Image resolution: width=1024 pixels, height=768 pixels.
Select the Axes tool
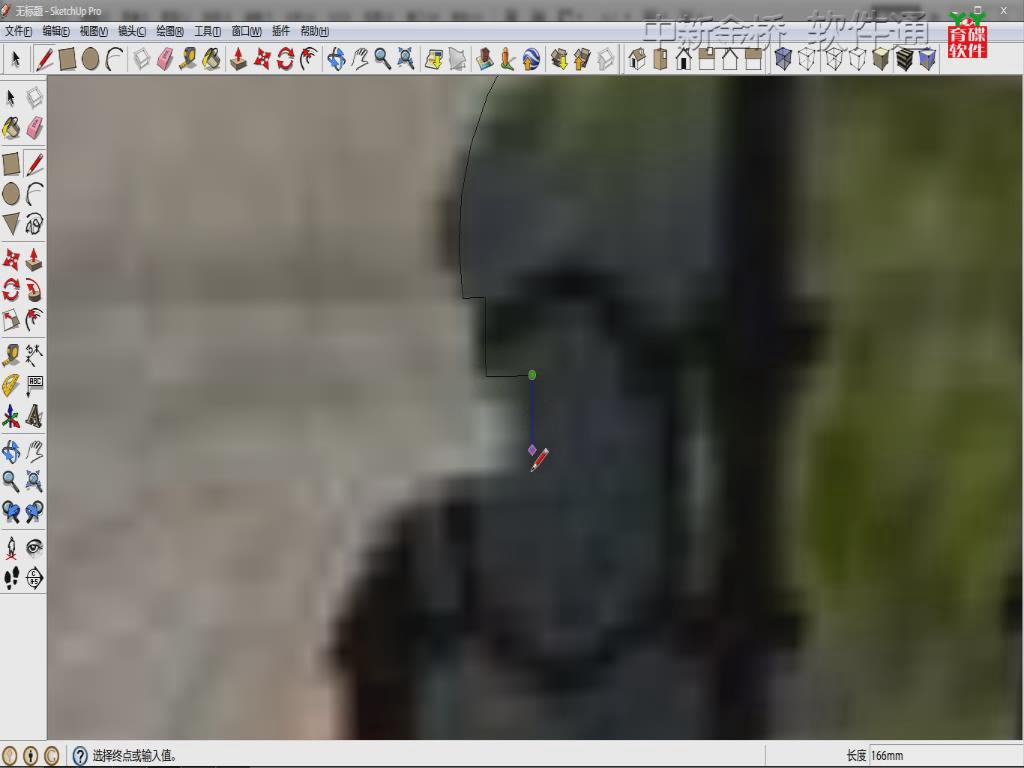11,416
